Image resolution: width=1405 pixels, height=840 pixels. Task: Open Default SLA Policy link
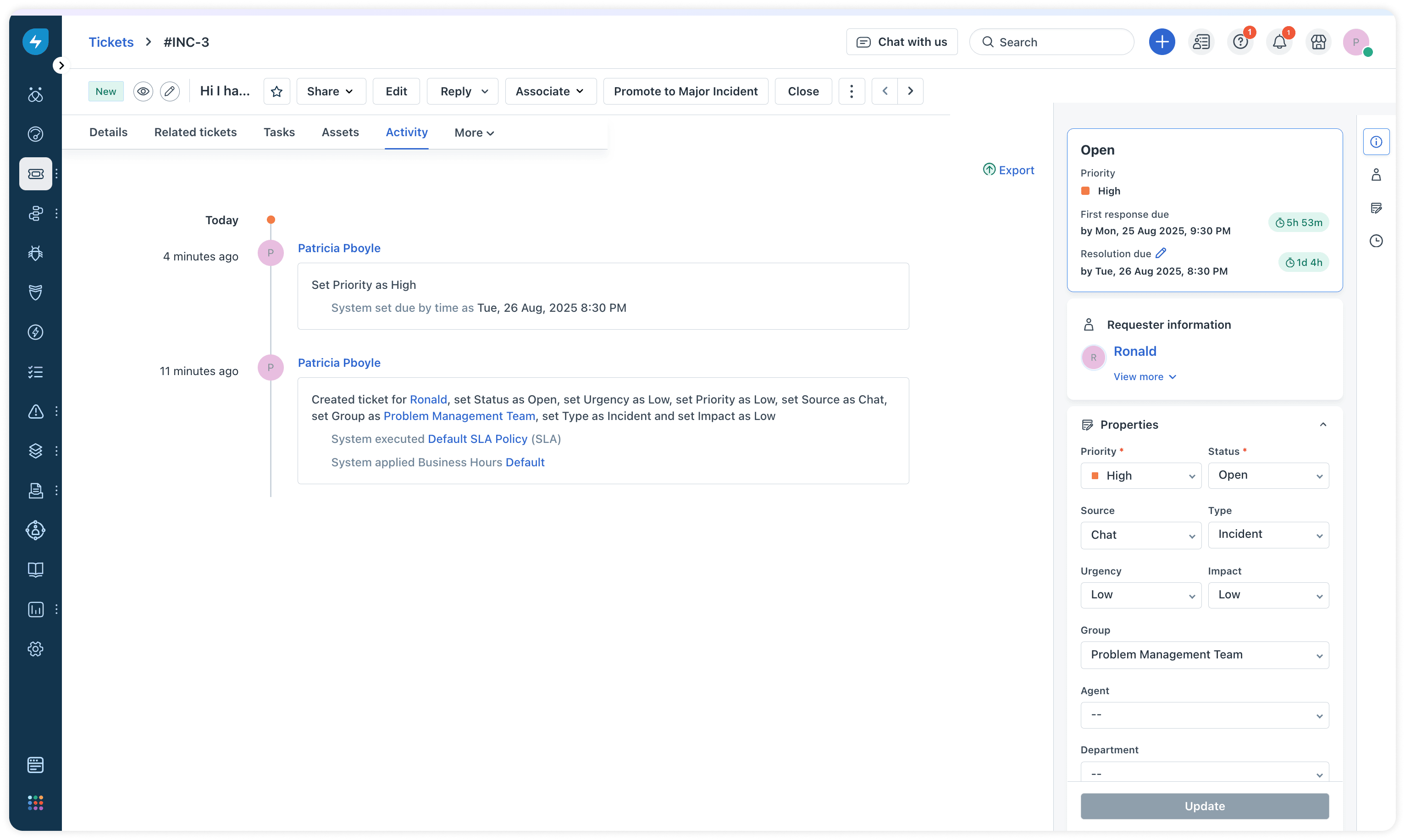477,439
